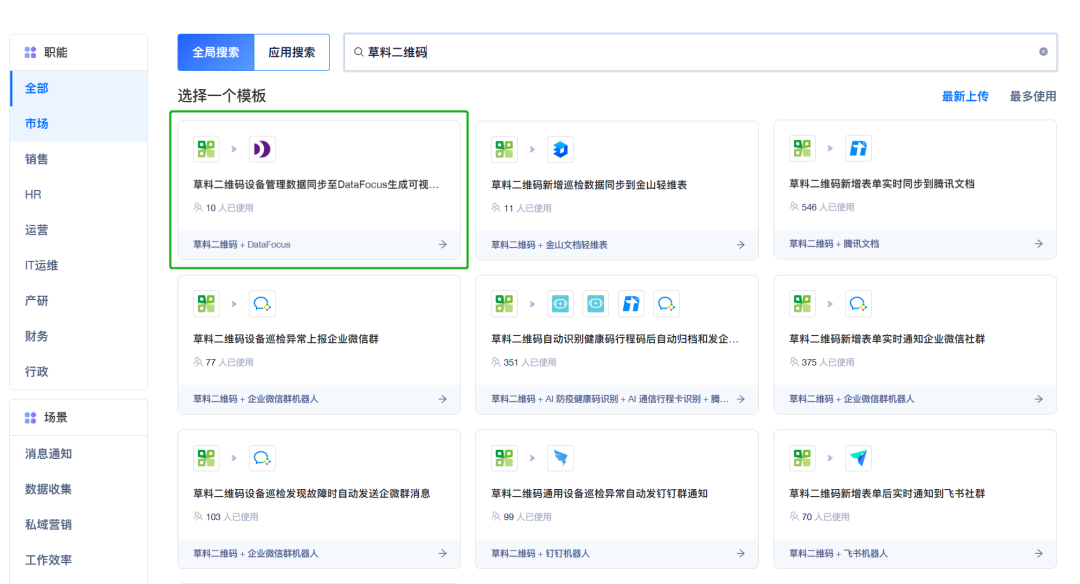Click 草料二维码 icon in 金山轻维表 card

point(504,149)
